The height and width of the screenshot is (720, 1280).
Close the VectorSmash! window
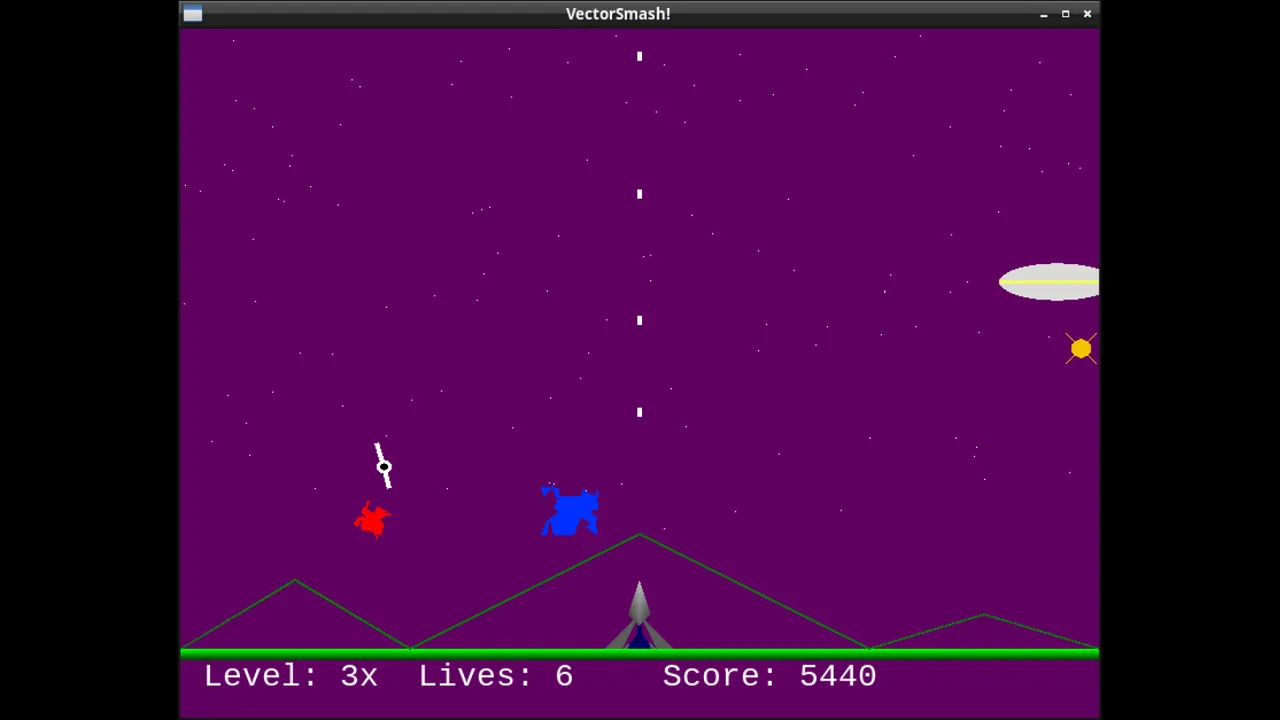click(x=1087, y=14)
